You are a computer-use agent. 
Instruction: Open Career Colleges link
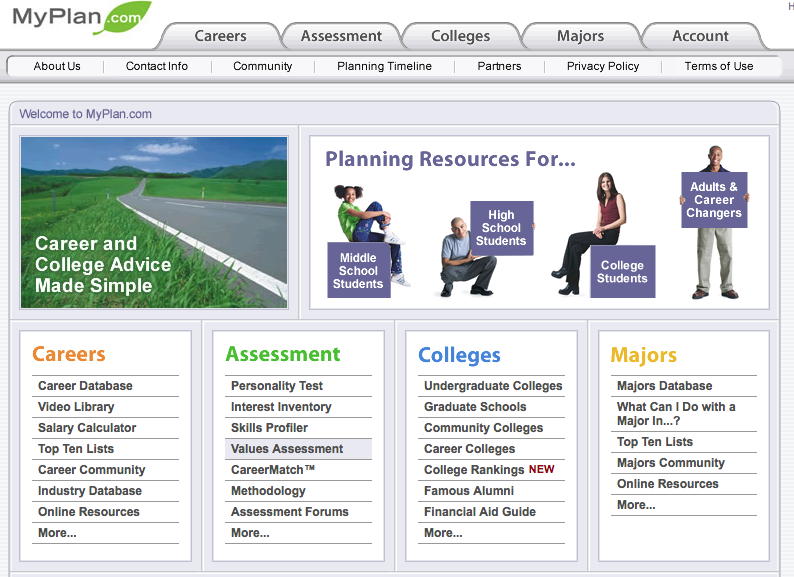(x=469, y=449)
